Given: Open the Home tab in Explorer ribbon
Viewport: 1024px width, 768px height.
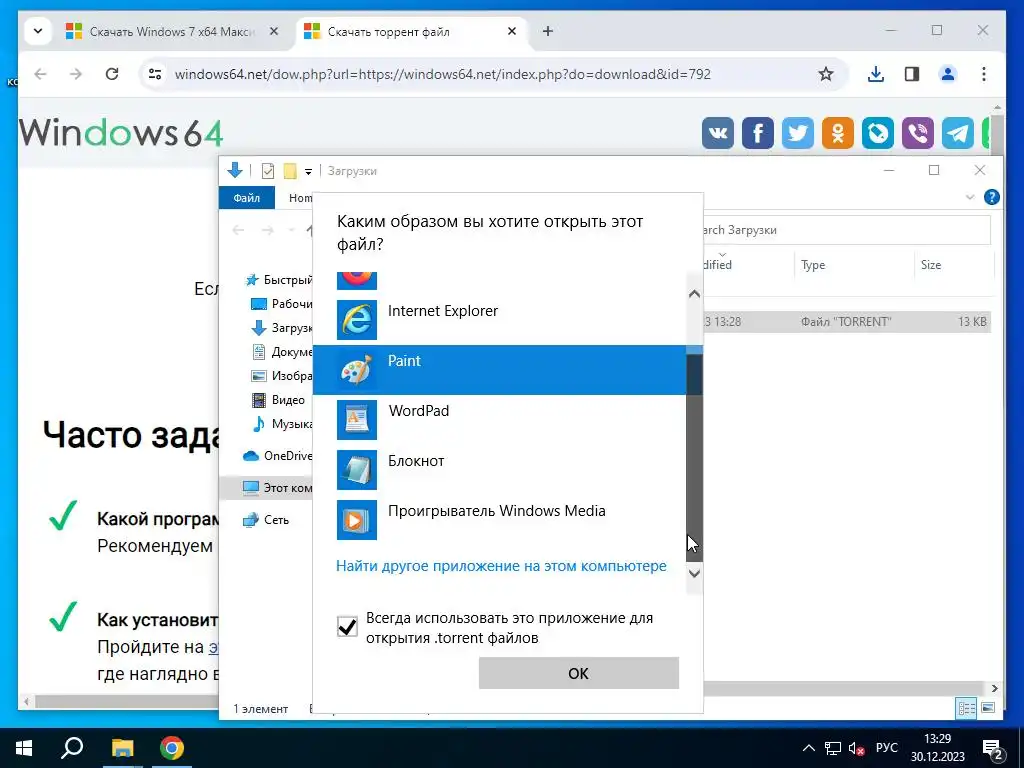Looking at the screenshot, I should [x=300, y=198].
